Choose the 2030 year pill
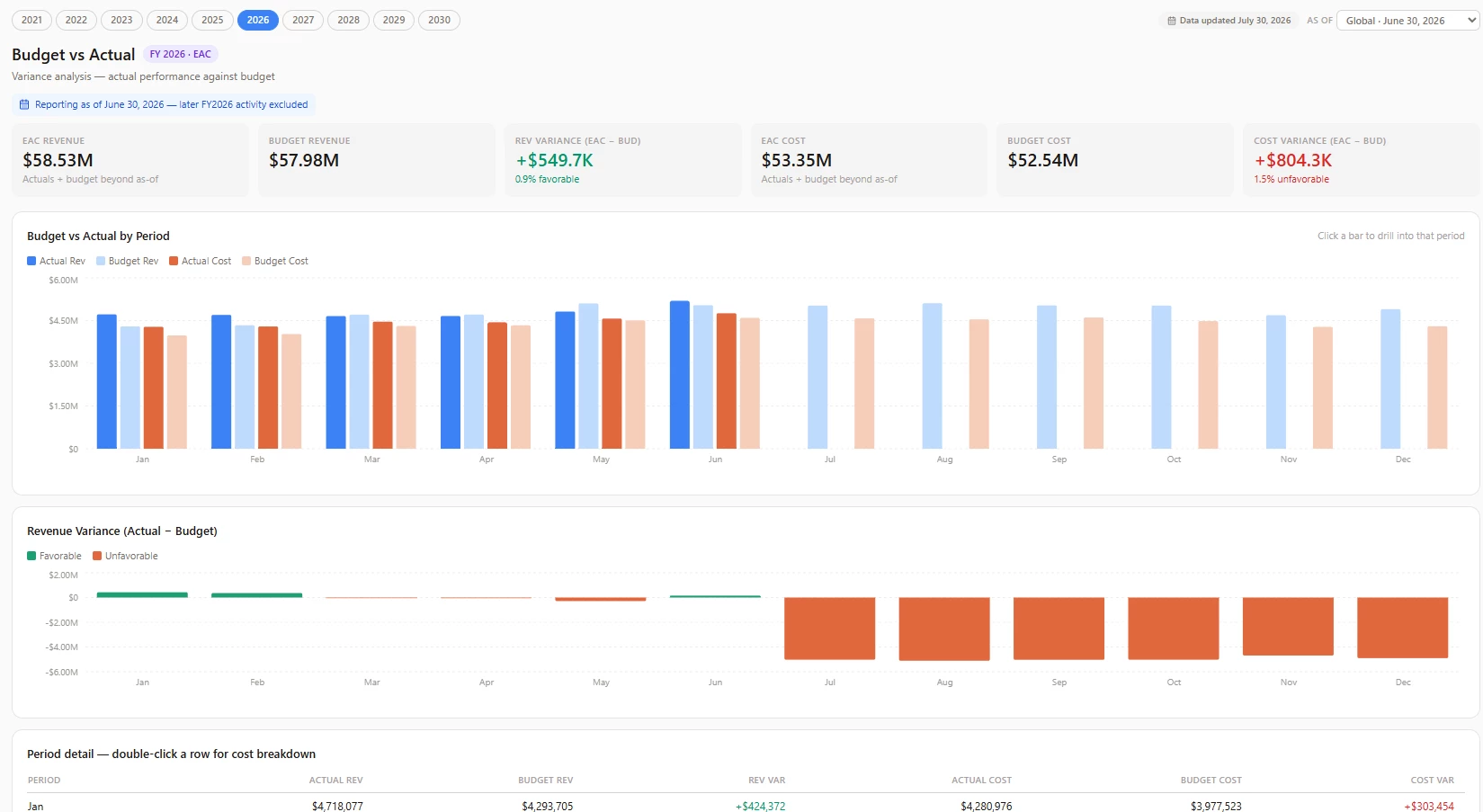This screenshot has width=1483, height=812. click(439, 20)
